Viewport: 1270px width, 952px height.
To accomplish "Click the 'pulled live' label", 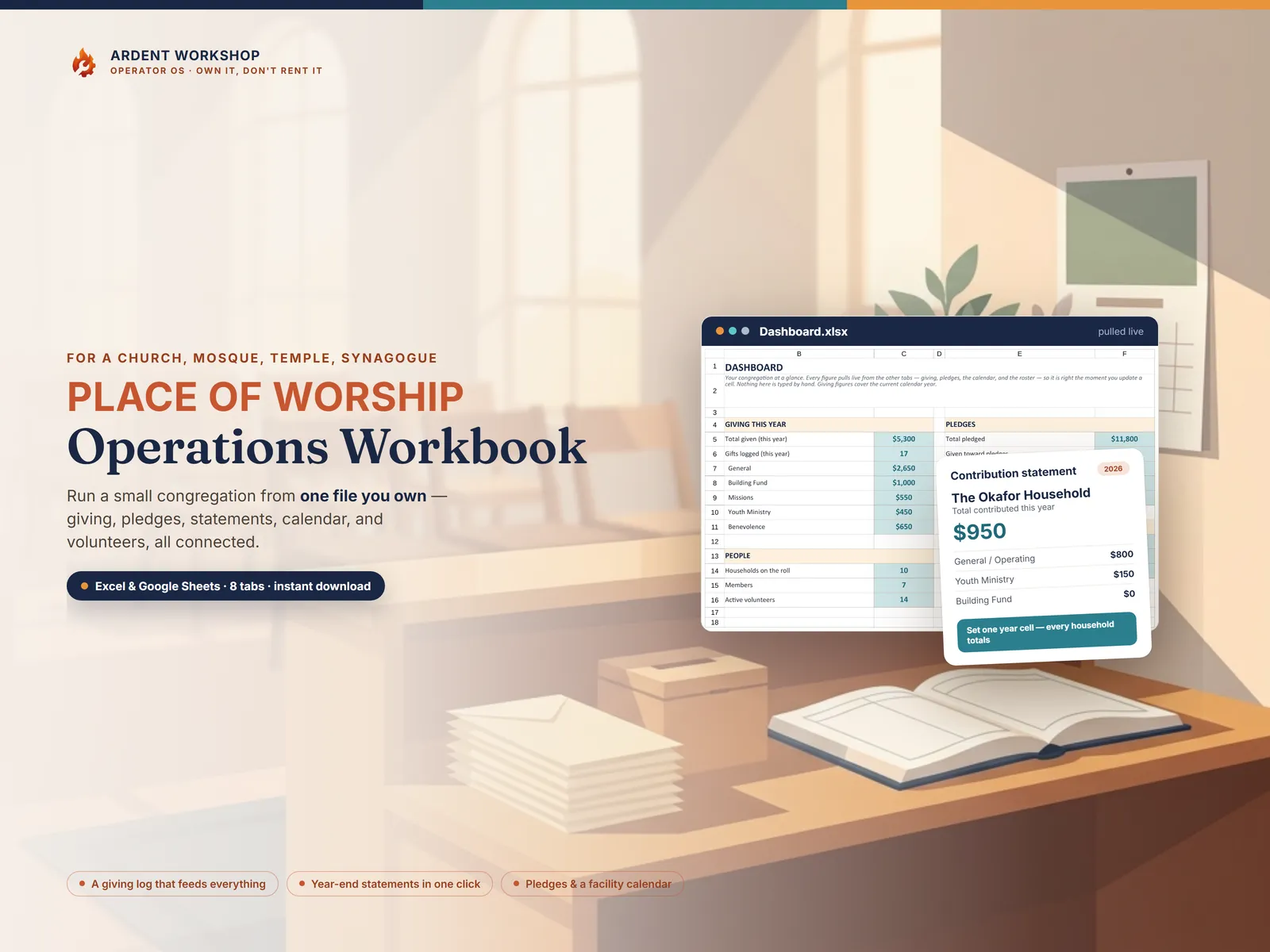I will pyautogui.click(x=1121, y=332).
